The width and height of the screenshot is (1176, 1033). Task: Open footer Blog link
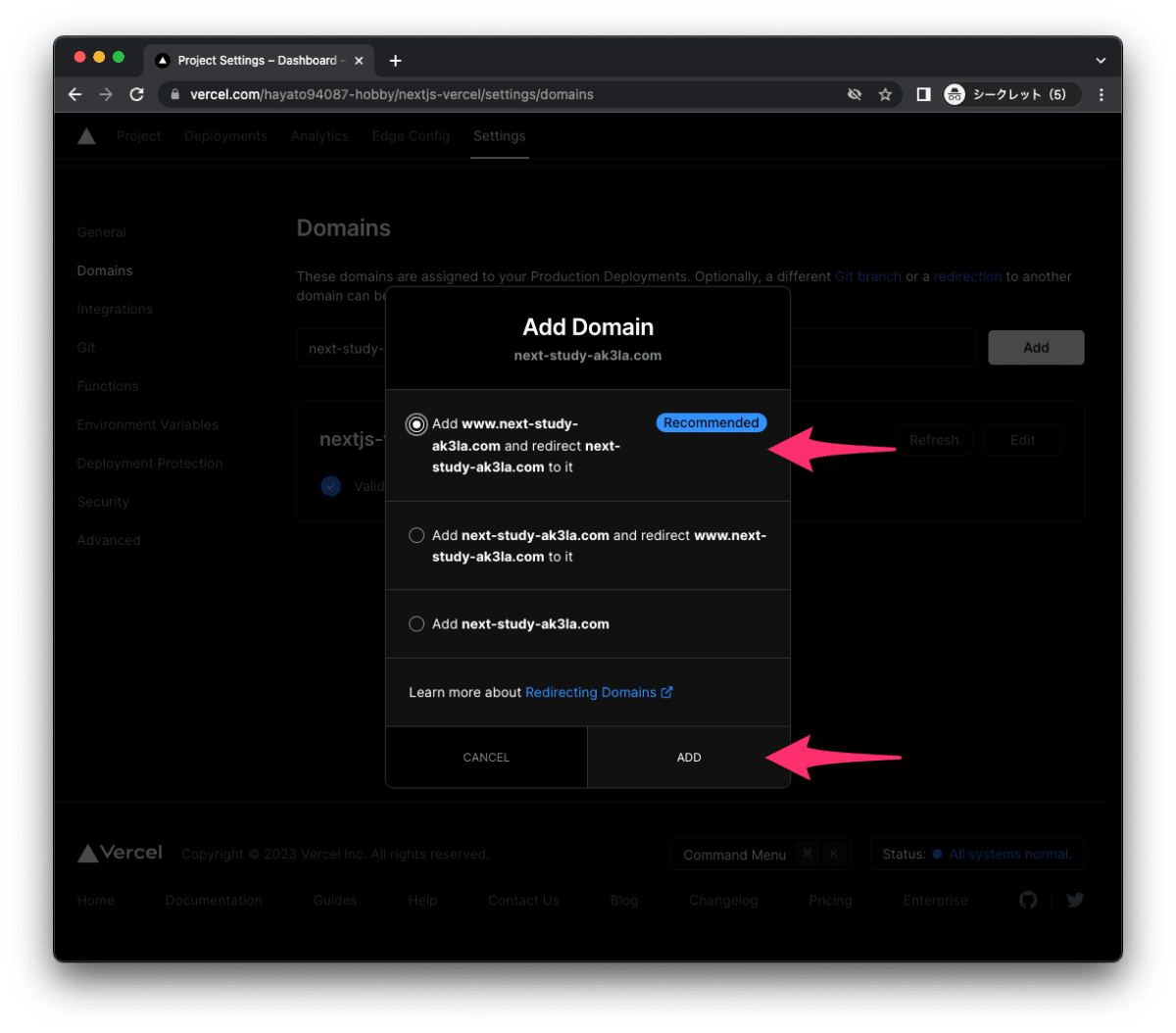(x=624, y=900)
